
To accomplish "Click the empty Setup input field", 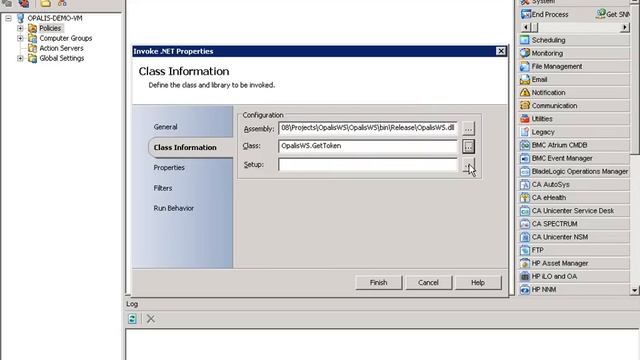I will 368,164.
